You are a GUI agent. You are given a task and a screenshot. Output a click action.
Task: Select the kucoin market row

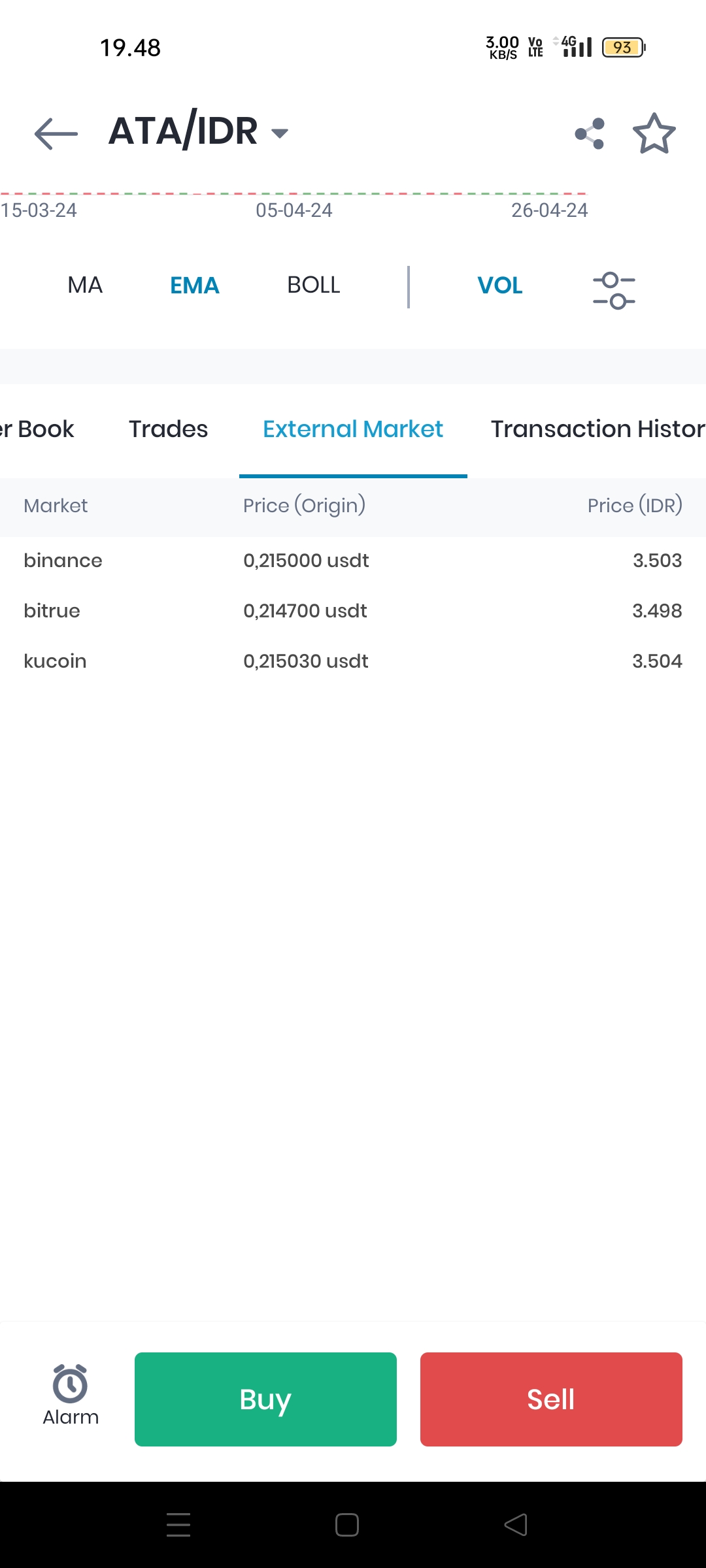353,661
